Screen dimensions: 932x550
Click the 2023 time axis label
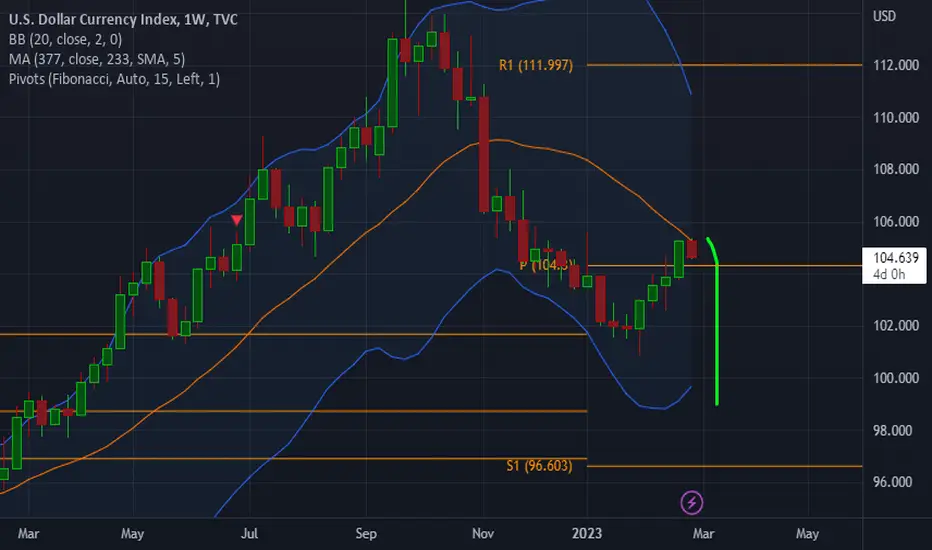(587, 534)
